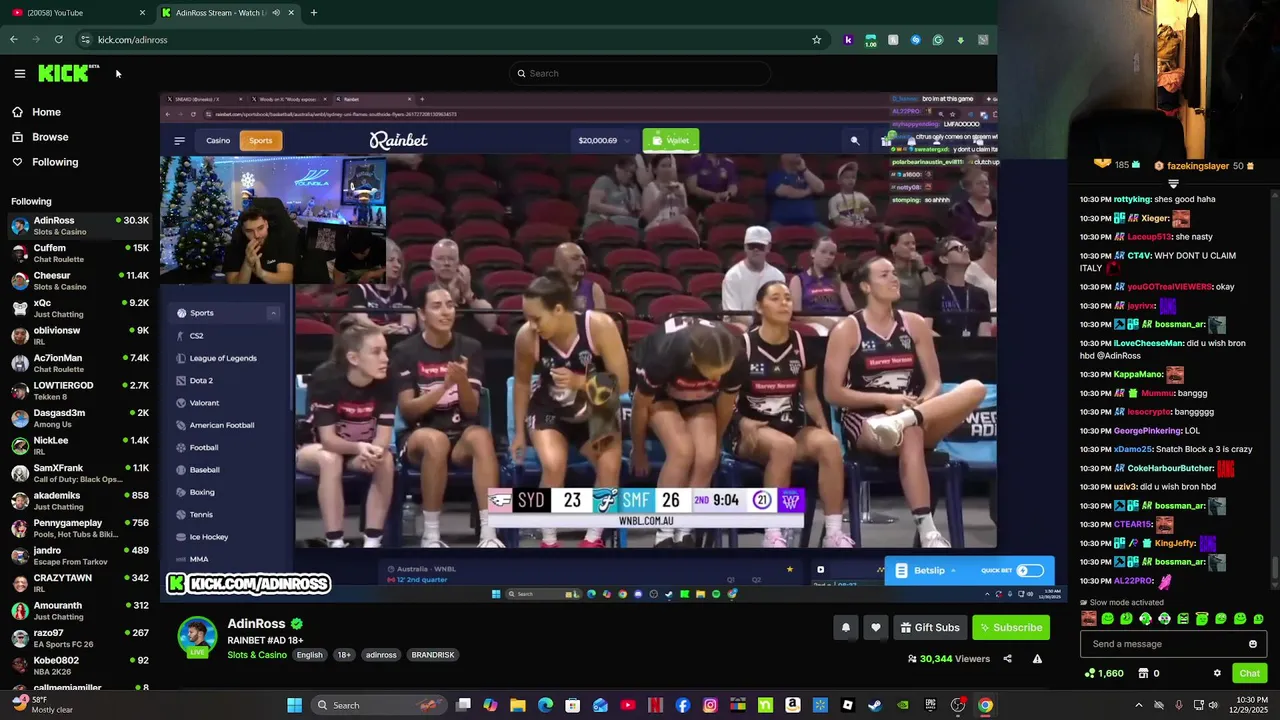Launch Steam from the taskbar
This screenshot has width=1280, height=720.
[x=875, y=705]
